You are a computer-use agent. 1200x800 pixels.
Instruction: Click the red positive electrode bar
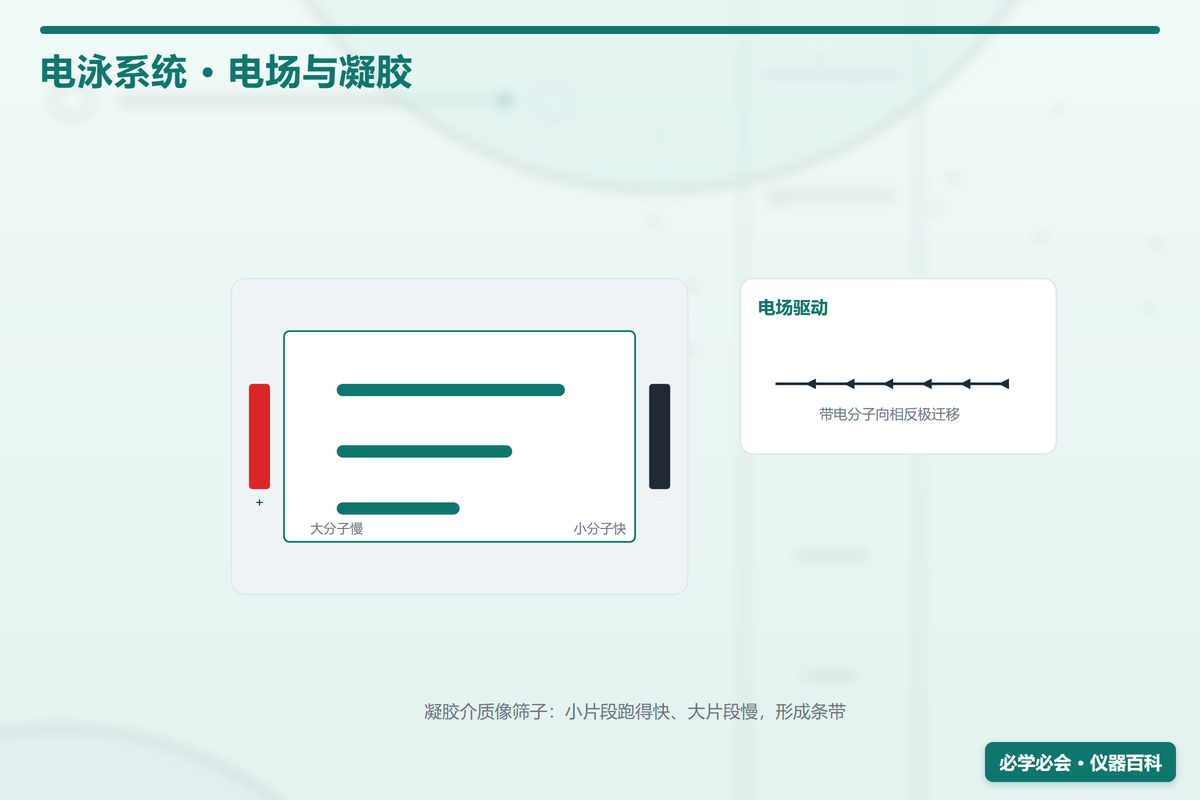point(259,436)
